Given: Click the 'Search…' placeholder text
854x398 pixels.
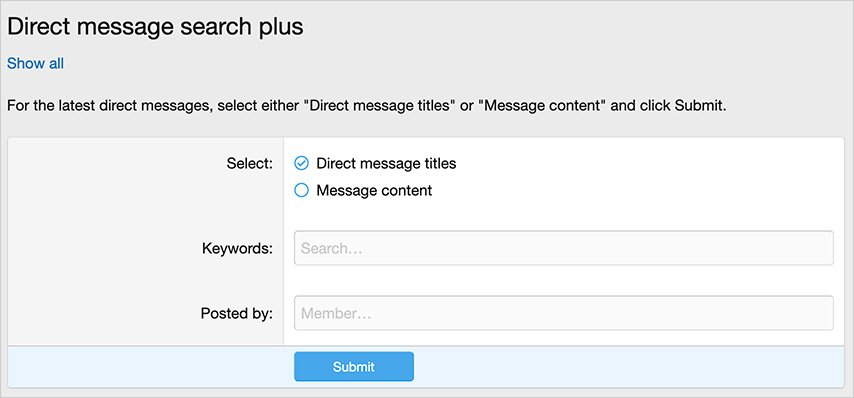Looking at the screenshot, I should (x=332, y=249).
